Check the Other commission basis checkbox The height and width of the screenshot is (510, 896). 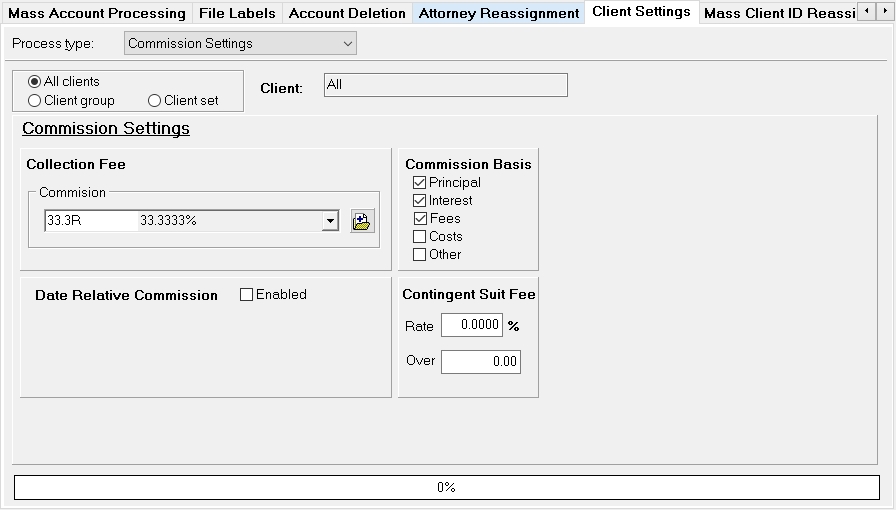[419, 255]
